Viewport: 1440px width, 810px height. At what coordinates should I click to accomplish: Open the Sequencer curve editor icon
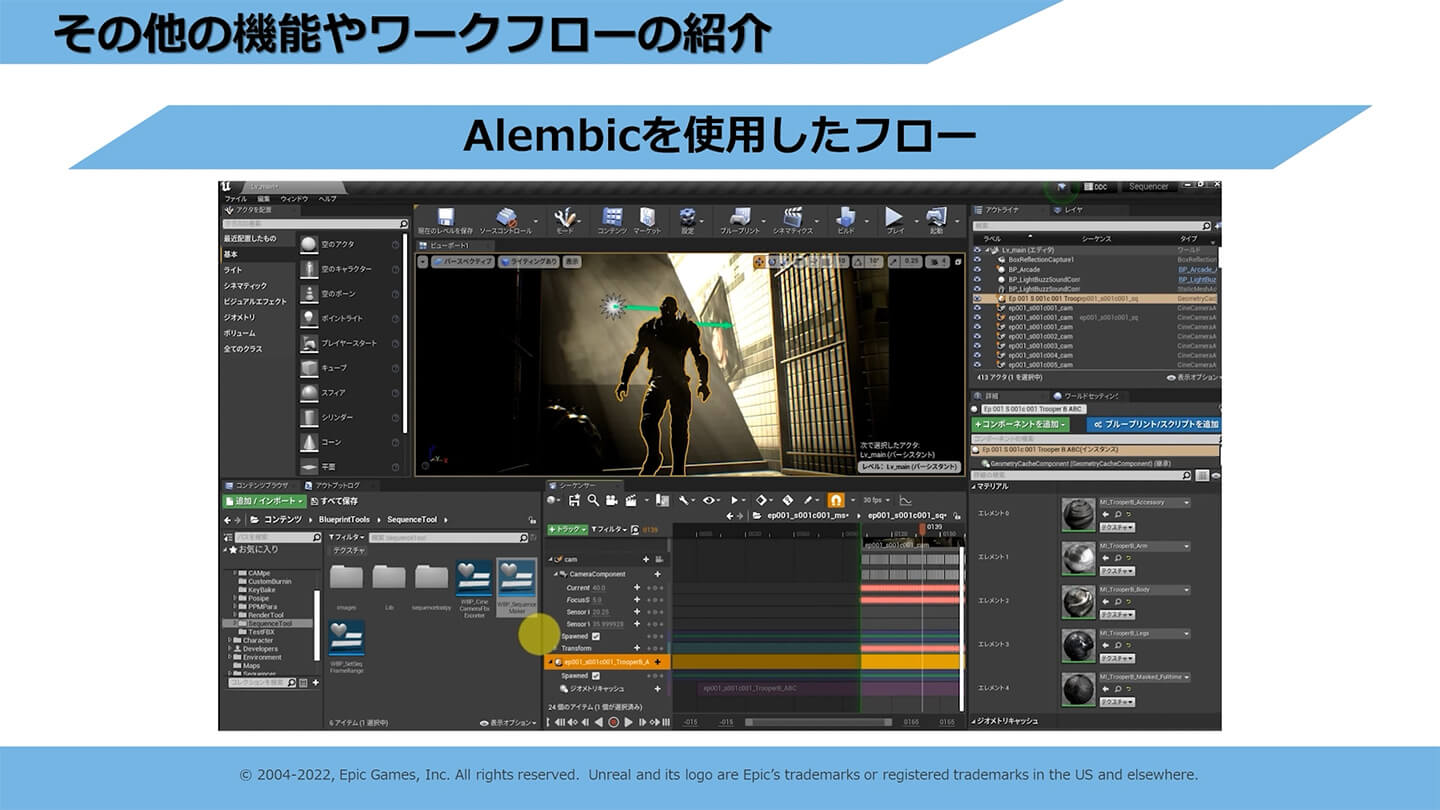(x=906, y=500)
